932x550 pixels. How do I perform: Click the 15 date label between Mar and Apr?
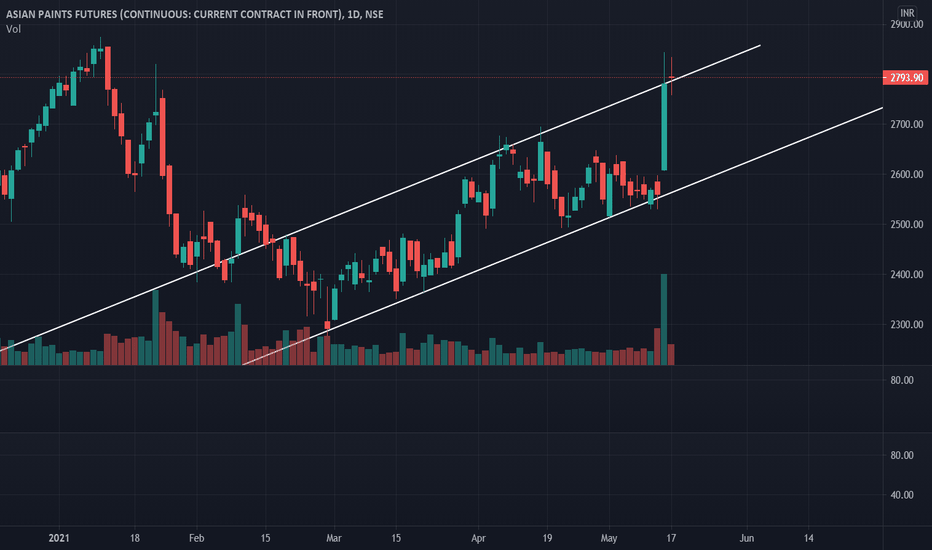click(x=396, y=538)
